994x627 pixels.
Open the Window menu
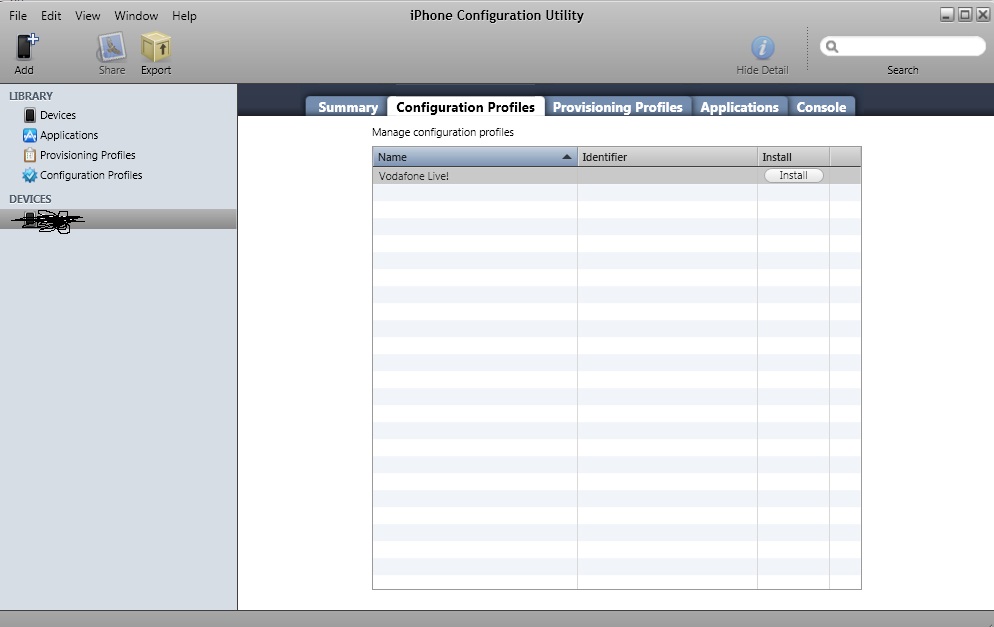click(136, 16)
